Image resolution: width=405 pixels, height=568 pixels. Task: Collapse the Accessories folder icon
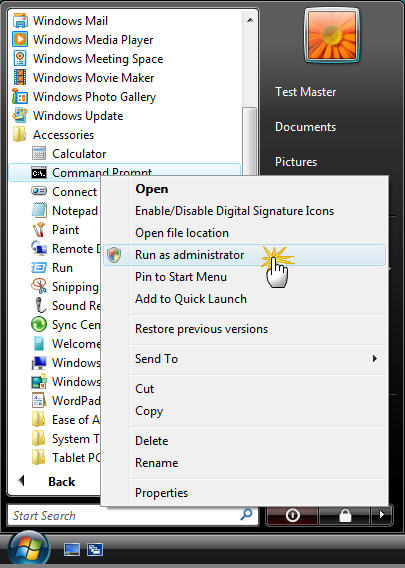(x=20, y=134)
